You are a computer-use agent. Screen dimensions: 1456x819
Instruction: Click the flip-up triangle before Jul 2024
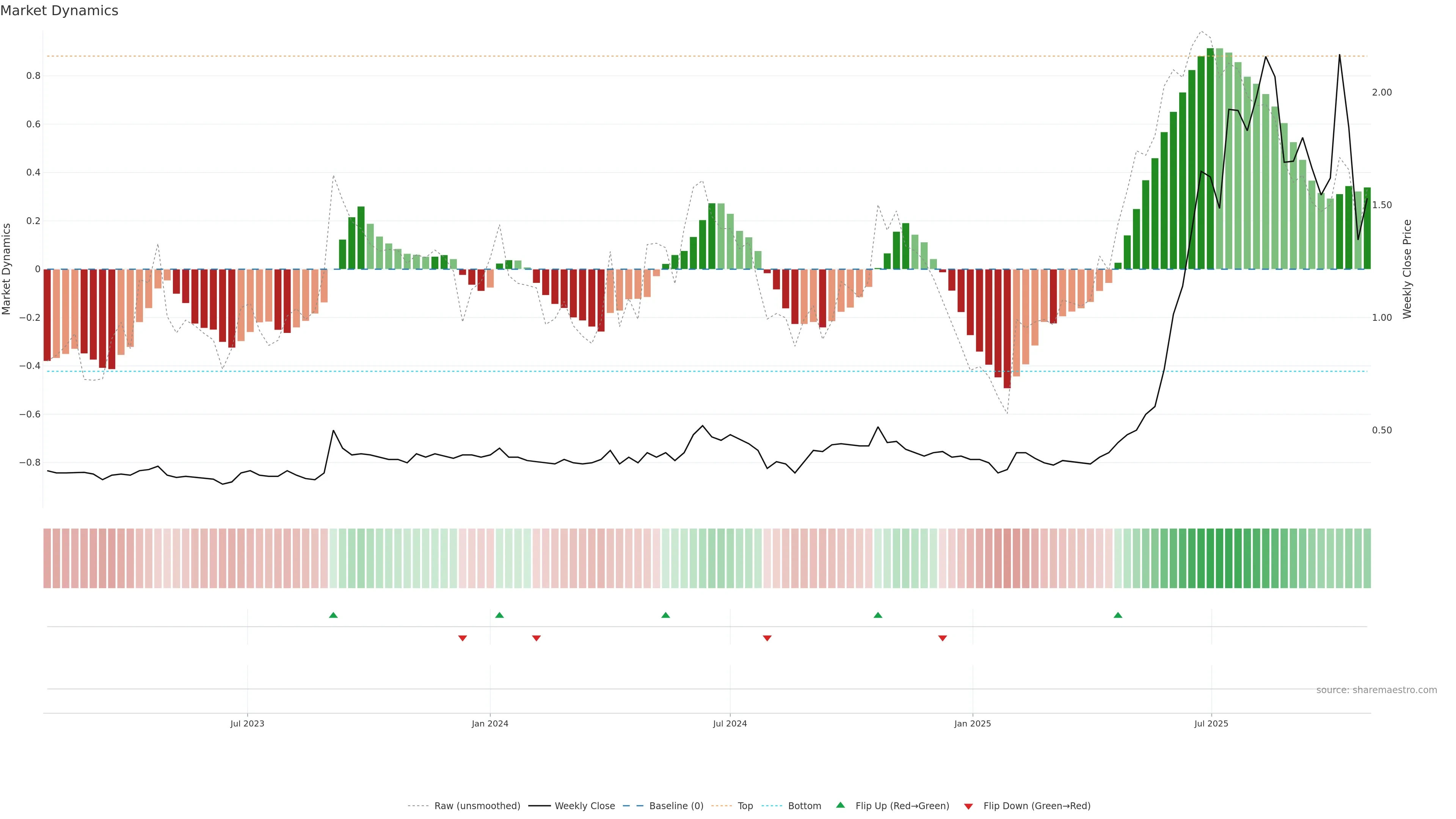pos(665,615)
